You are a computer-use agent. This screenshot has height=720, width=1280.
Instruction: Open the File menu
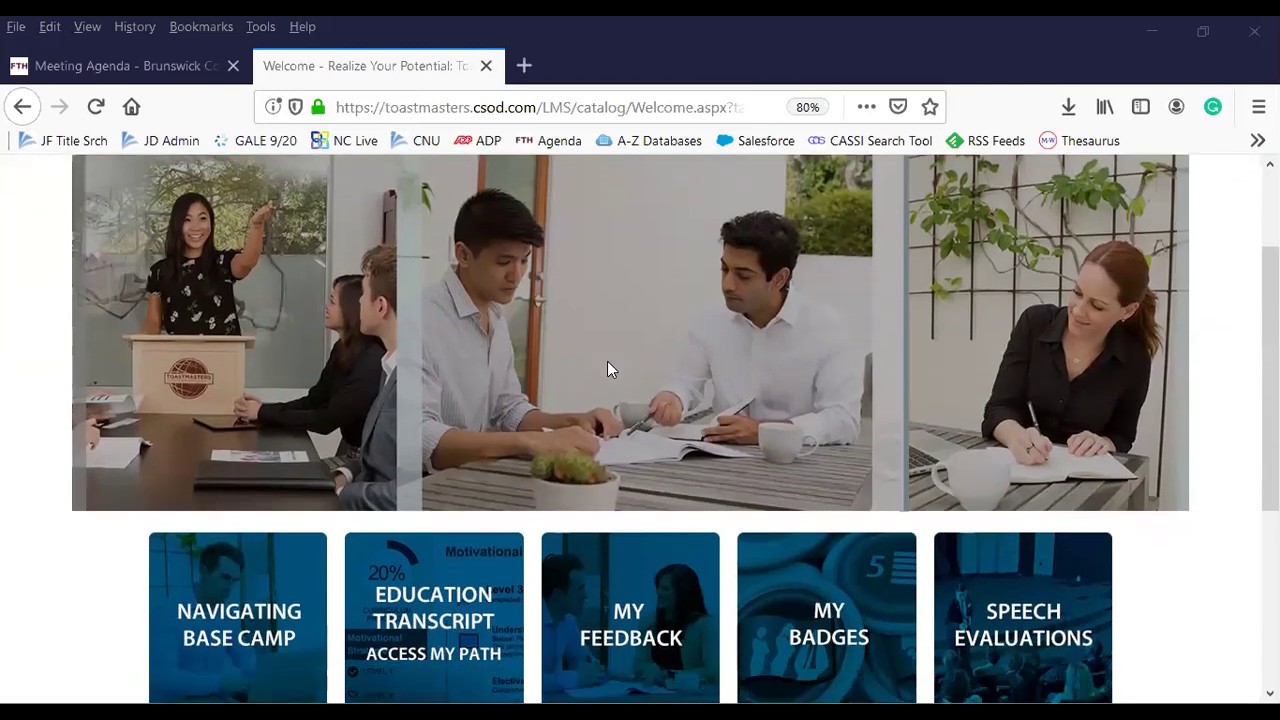[16, 27]
